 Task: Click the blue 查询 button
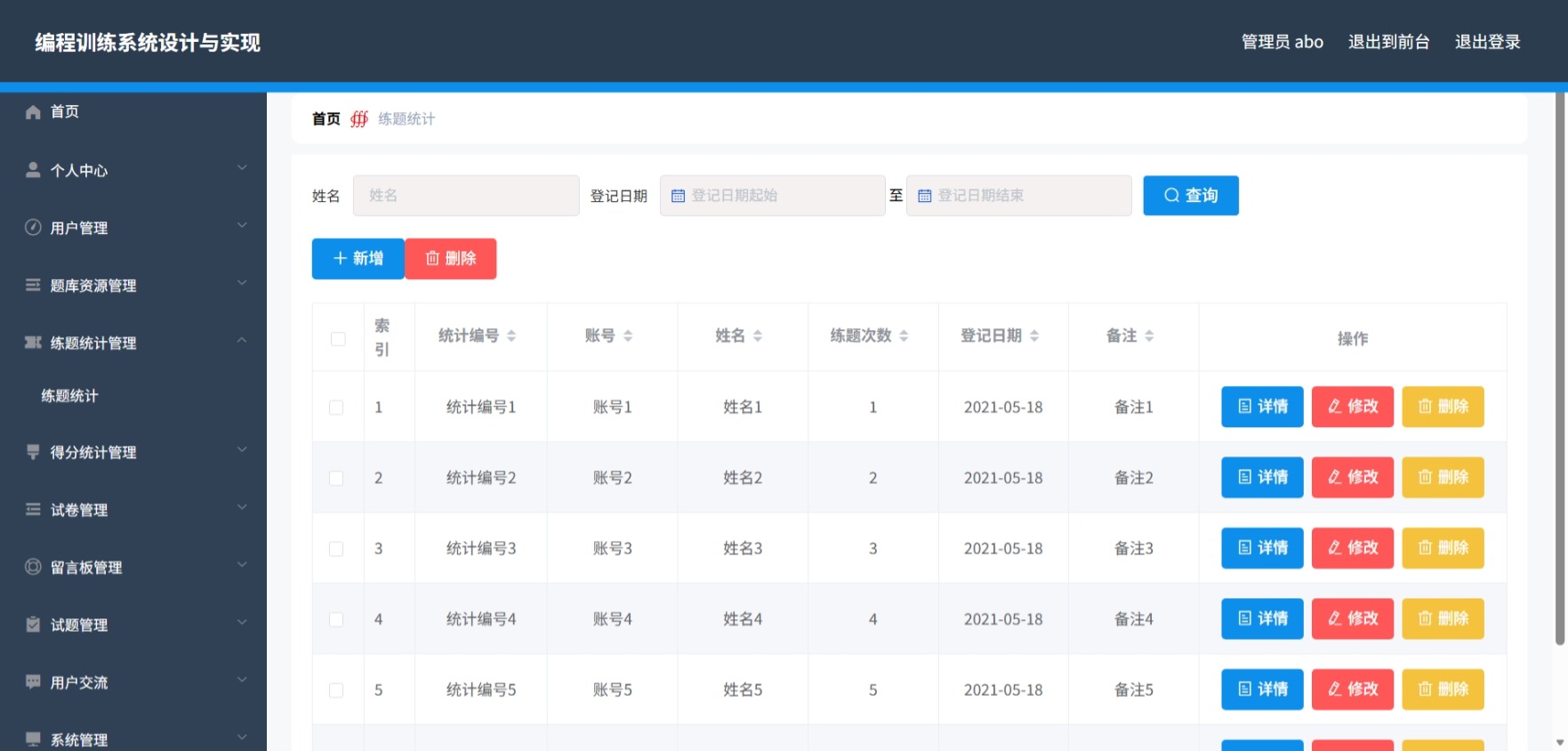[x=1191, y=196]
